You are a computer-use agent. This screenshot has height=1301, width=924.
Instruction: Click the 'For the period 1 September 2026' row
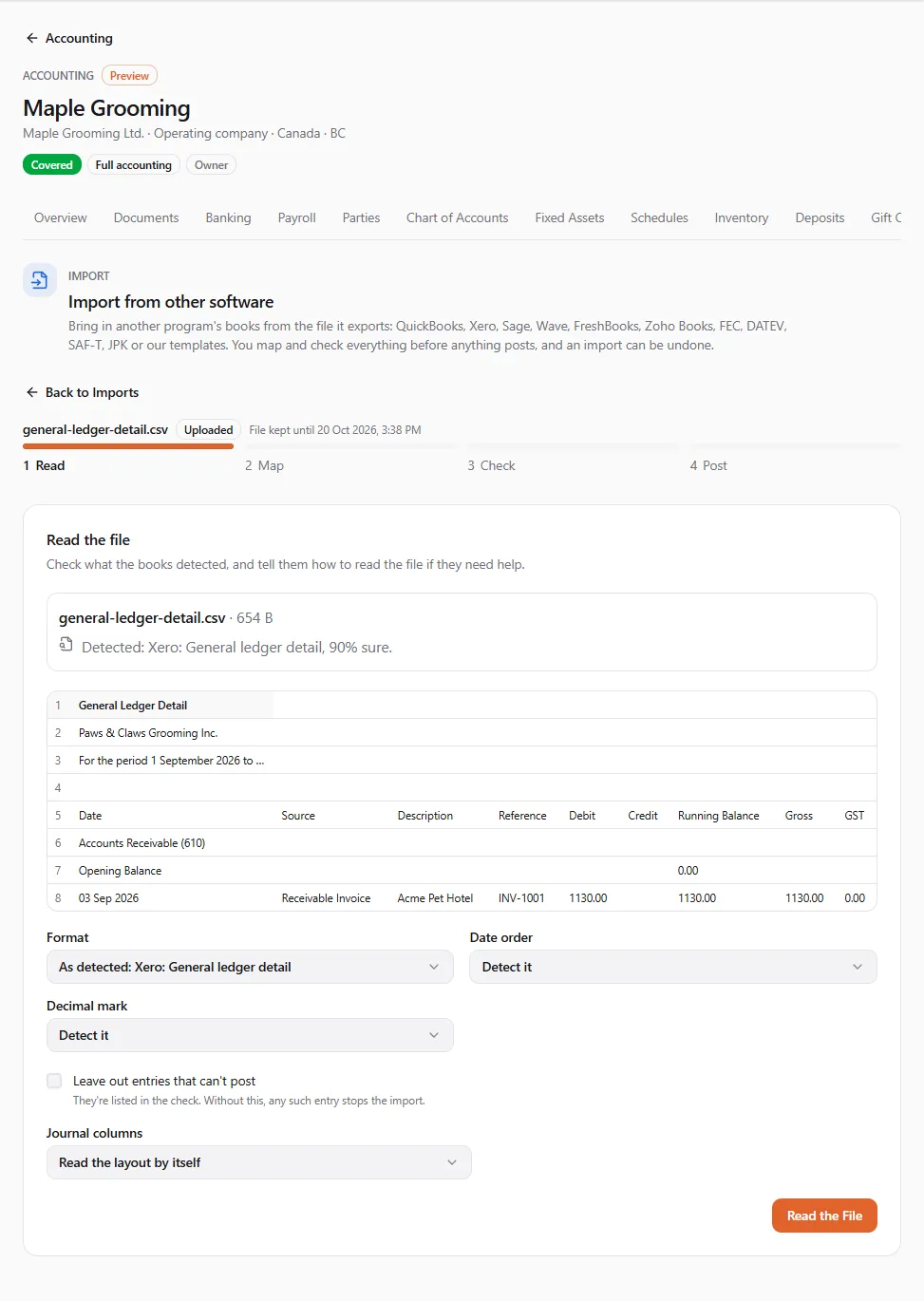click(x=462, y=760)
